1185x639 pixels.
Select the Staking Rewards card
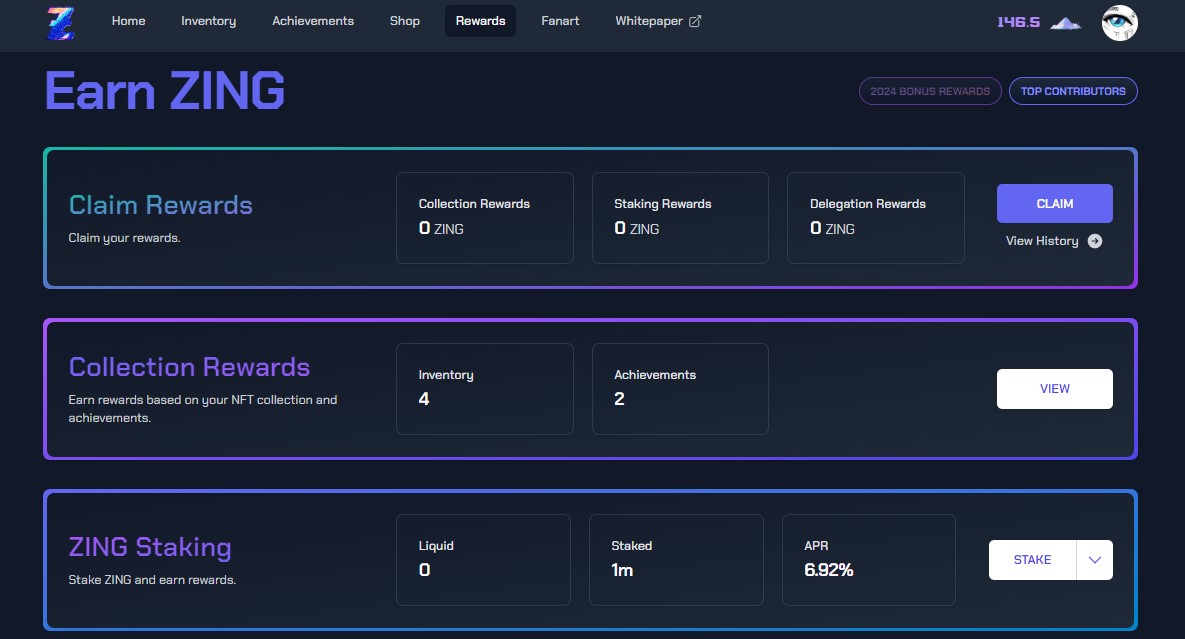click(680, 218)
